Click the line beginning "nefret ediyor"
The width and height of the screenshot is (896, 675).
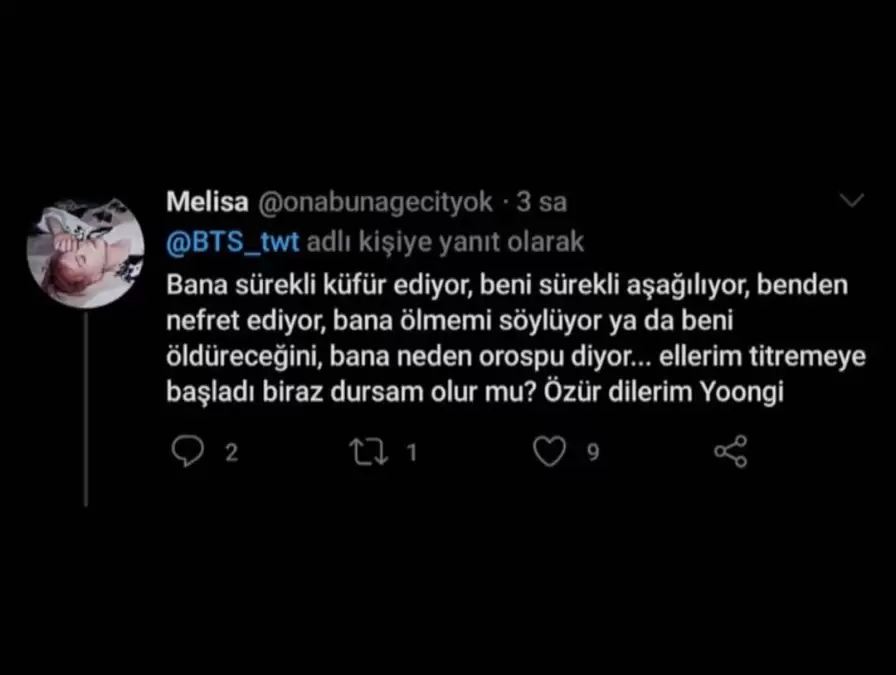[x=450, y=321]
